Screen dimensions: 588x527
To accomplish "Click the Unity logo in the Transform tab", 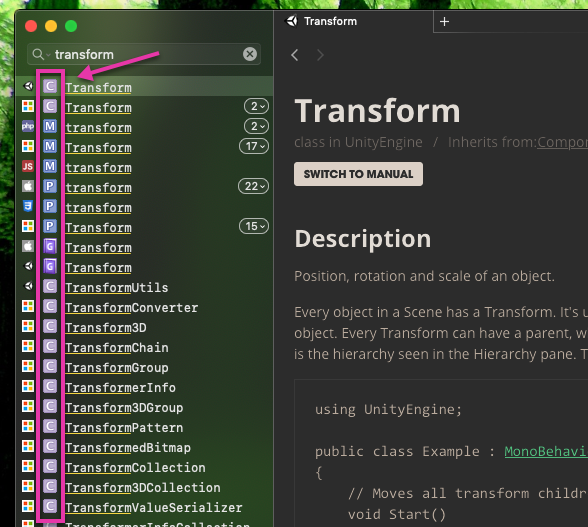I will coord(292,21).
